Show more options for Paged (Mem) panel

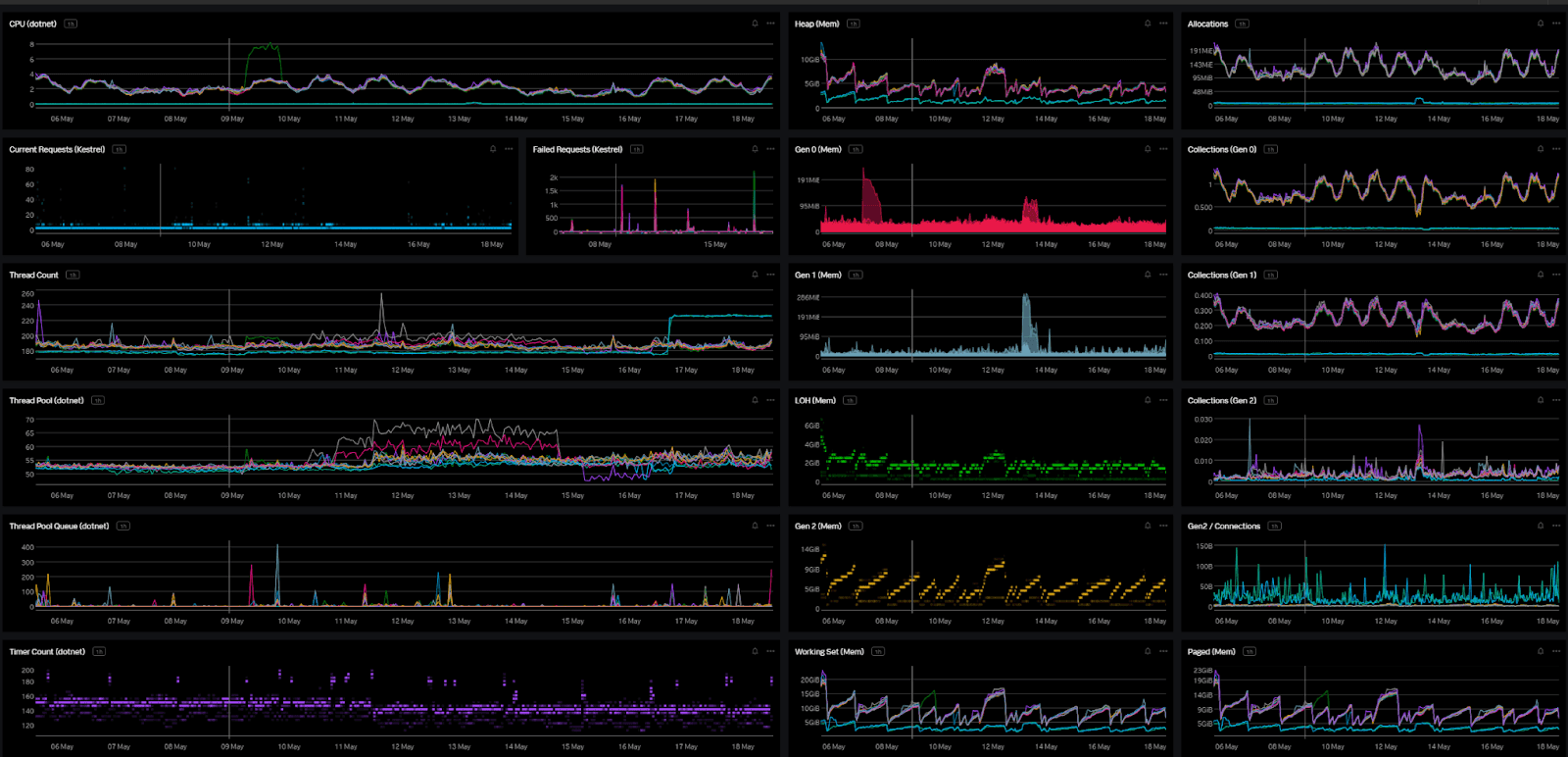pos(1556,651)
